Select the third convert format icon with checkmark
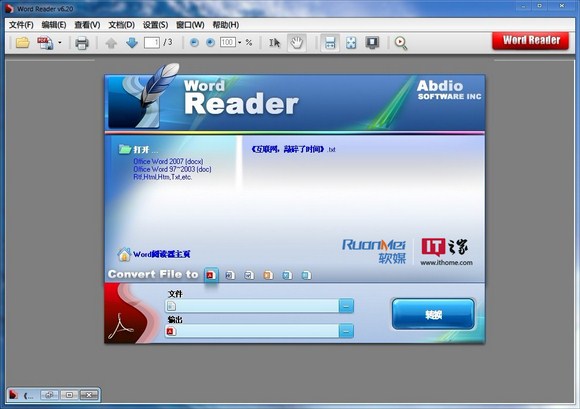This screenshot has width=580, height=409. pyautogui.click(x=249, y=275)
